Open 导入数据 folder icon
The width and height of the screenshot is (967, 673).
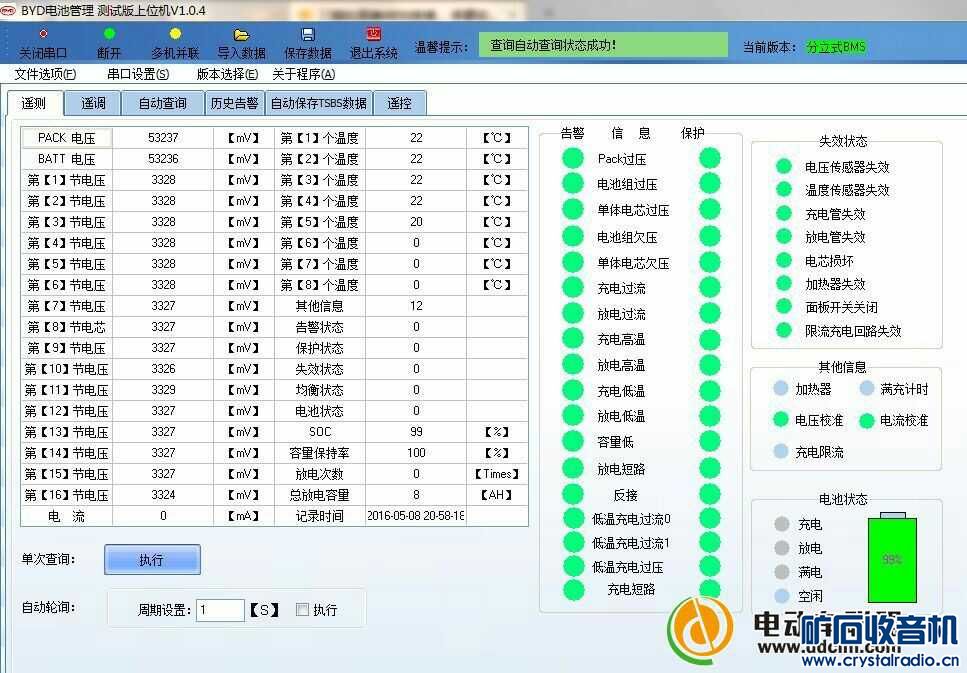241,35
